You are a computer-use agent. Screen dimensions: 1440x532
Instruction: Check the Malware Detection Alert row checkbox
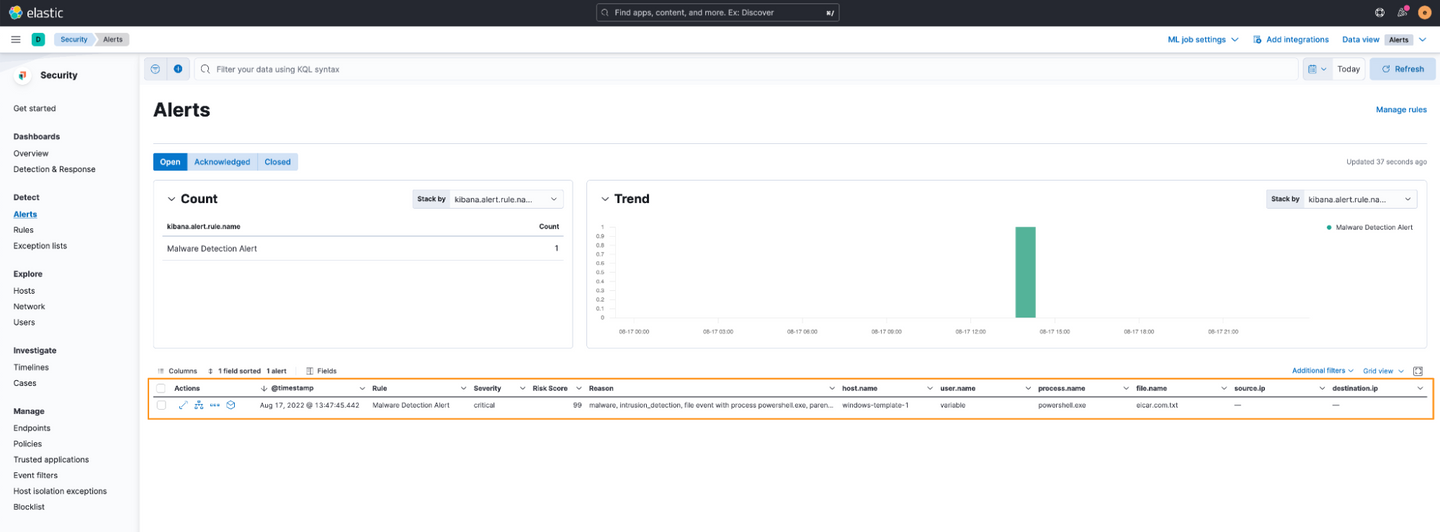pyautogui.click(x=161, y=405)
